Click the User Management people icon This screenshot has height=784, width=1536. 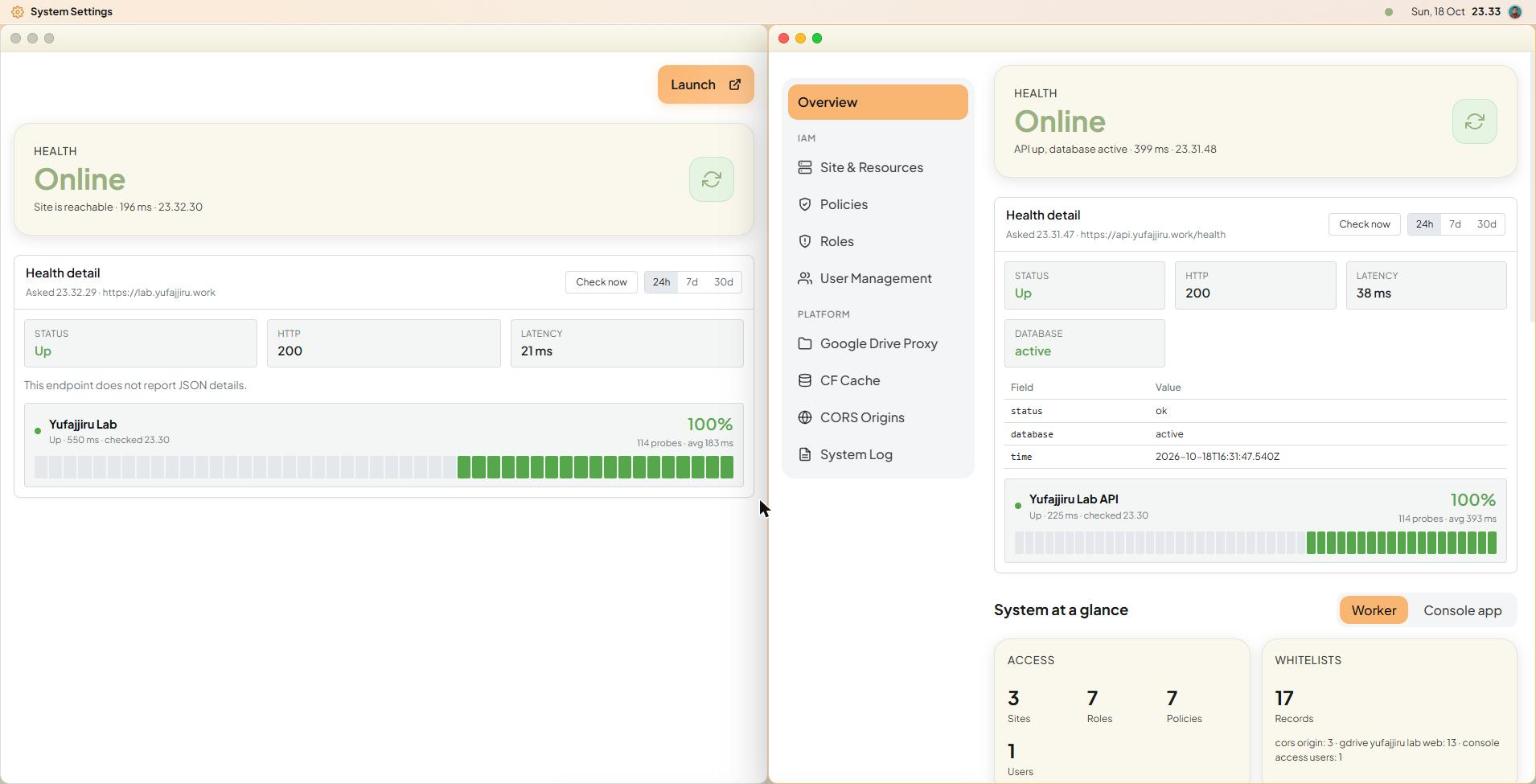[x=805, y=278]
